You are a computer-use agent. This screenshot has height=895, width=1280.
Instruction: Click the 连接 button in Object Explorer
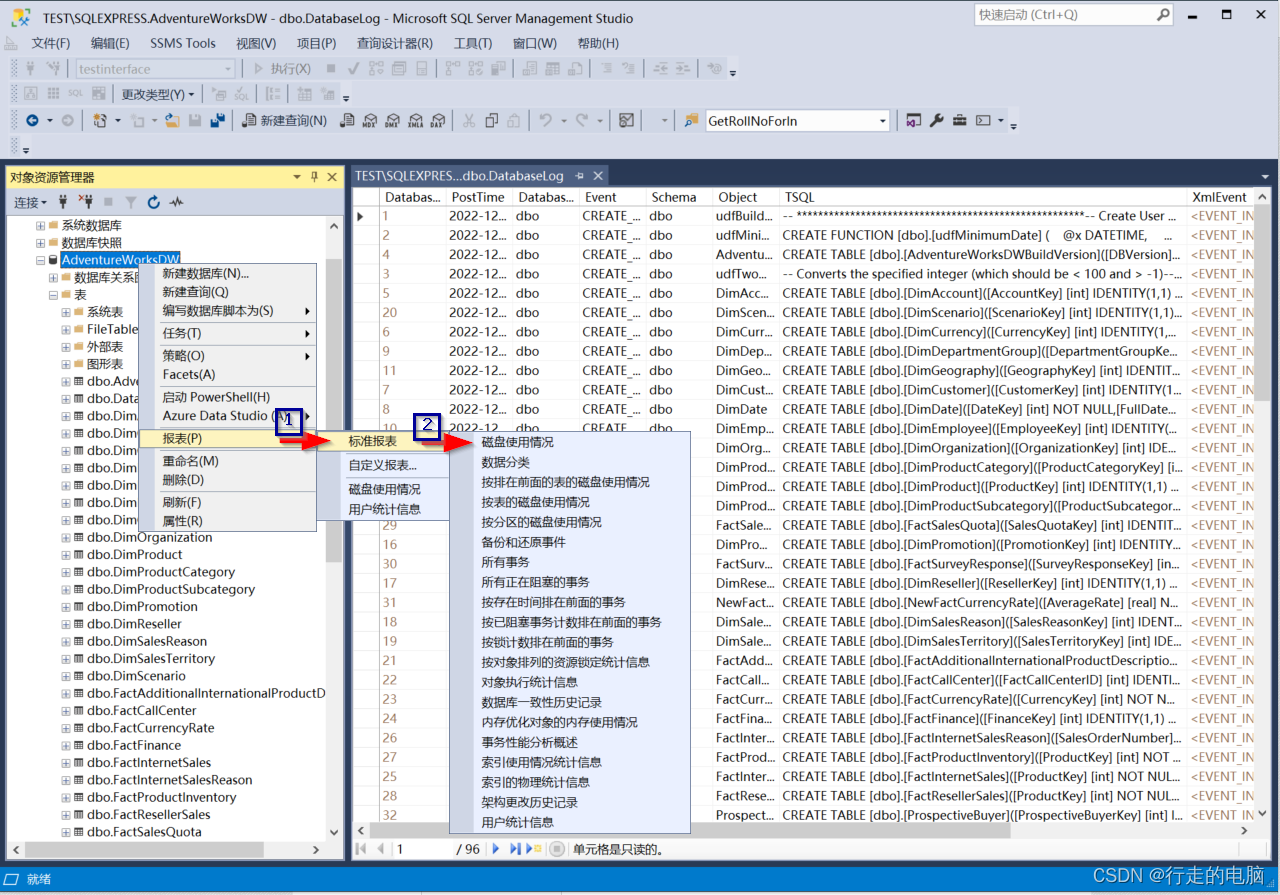coord(29,202)
